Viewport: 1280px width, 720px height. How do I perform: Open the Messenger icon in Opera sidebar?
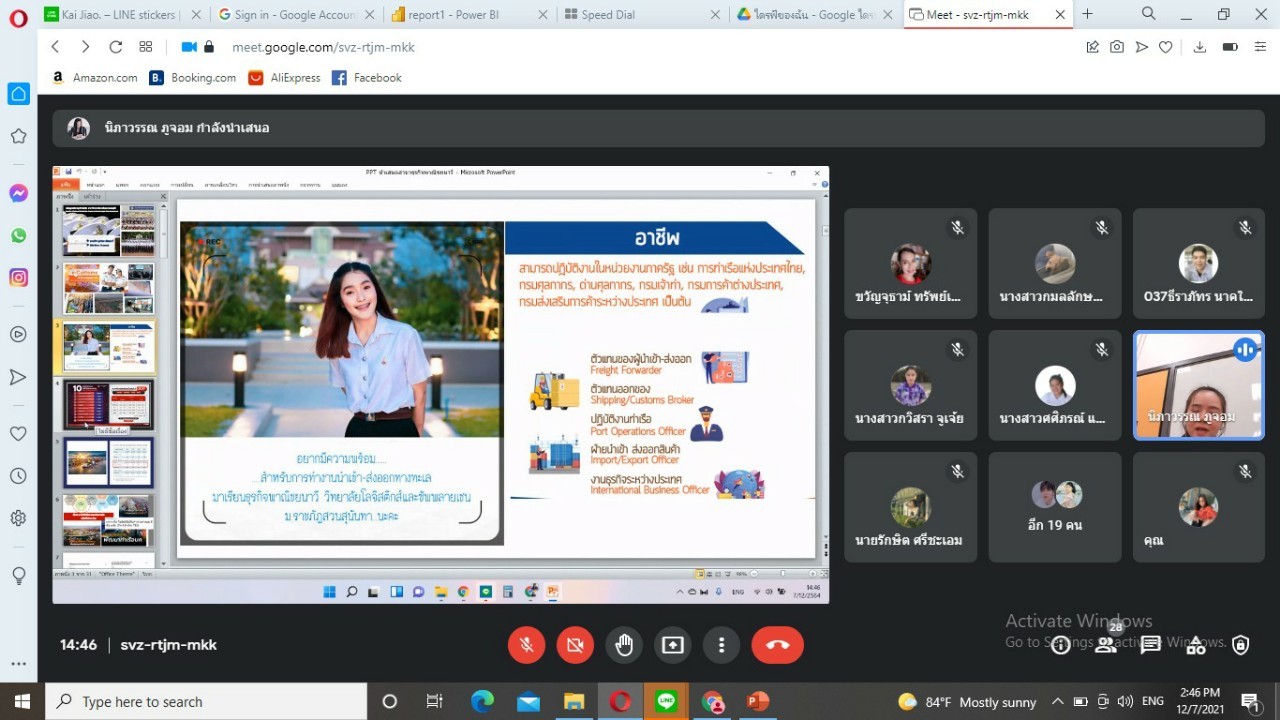(18, 194)
